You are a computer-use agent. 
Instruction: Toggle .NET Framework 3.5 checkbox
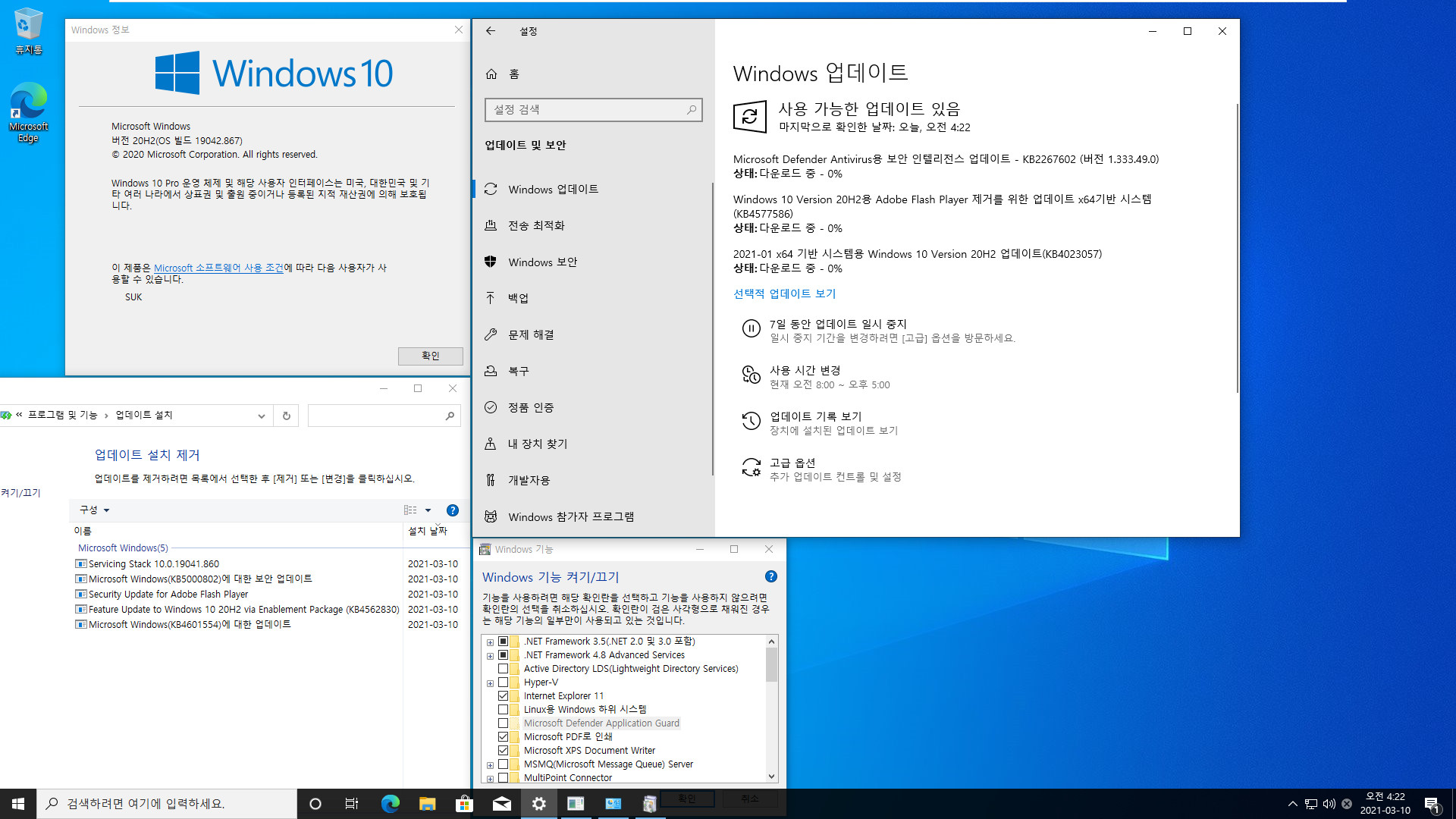click(503, 642)
